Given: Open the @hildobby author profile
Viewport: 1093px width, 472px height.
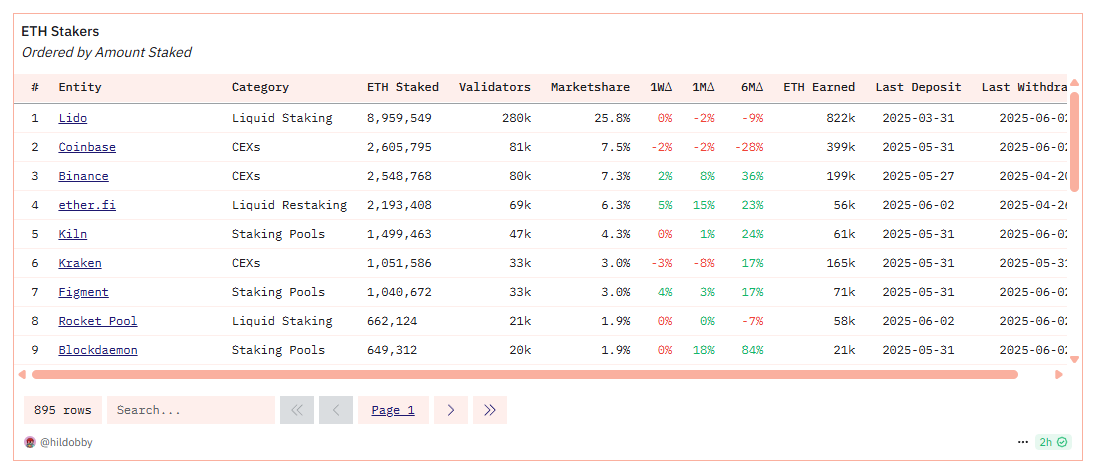Looking at the screenshot, I should [66, 442].
